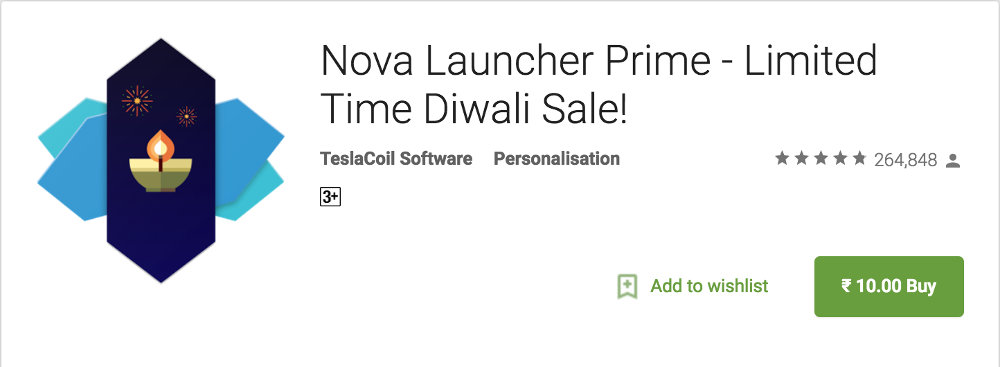Click the small firework in the app icon
Screen dimensions: 1000x367
click(x=186, y=116)
